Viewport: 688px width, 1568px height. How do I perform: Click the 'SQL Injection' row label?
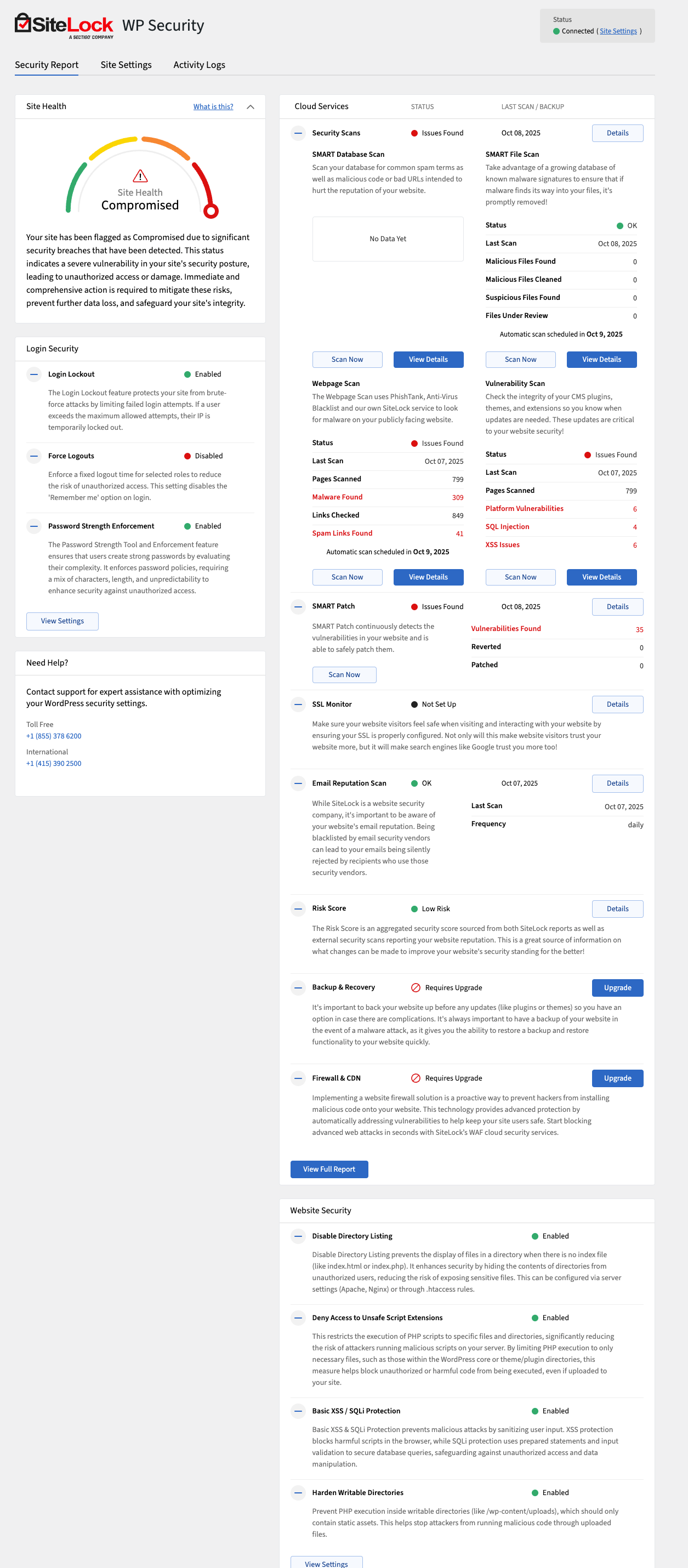pyautogui.click(x=507, y=526)
